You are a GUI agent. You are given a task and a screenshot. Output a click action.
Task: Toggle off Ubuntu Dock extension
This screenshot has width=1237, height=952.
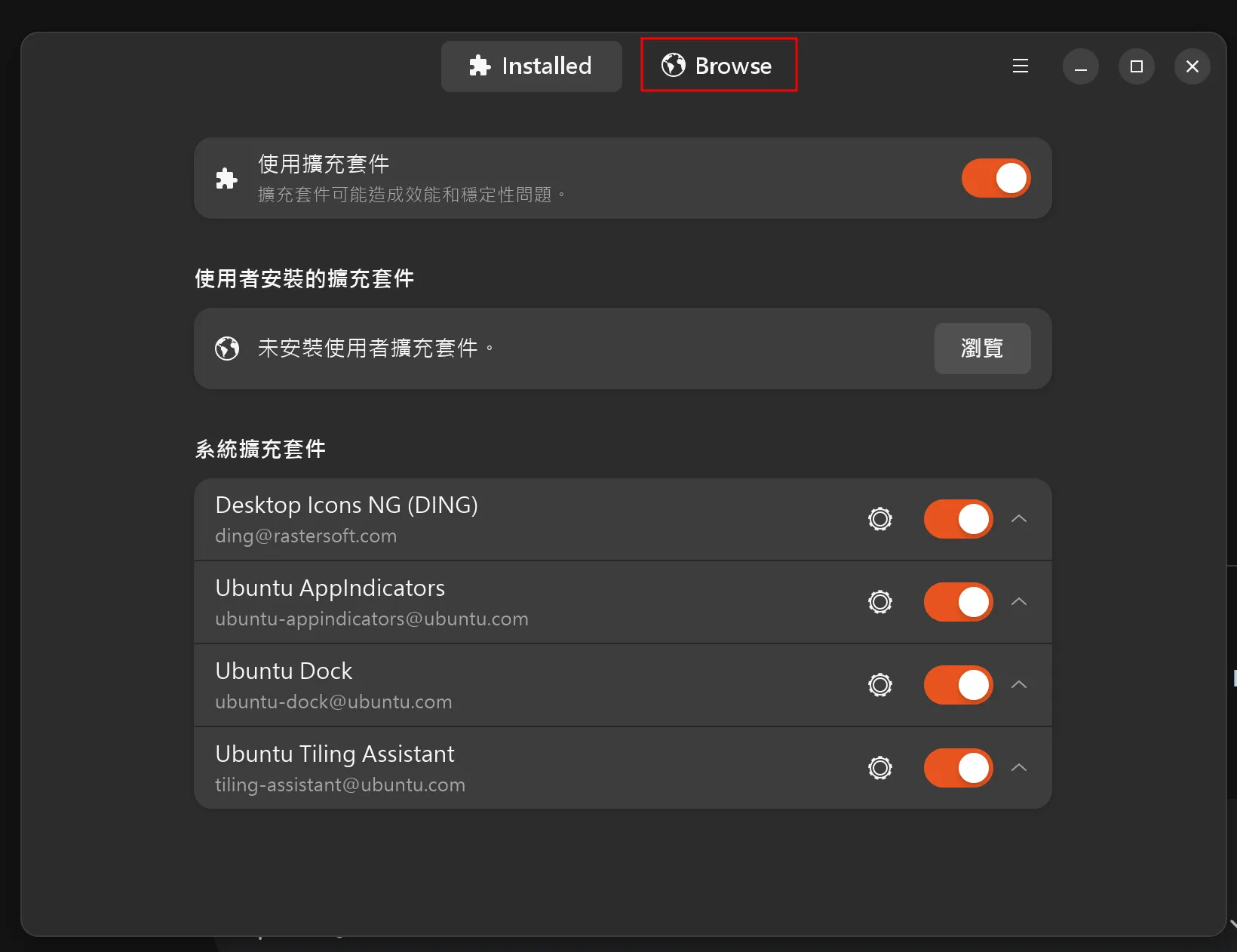click(x=958, y=685)
